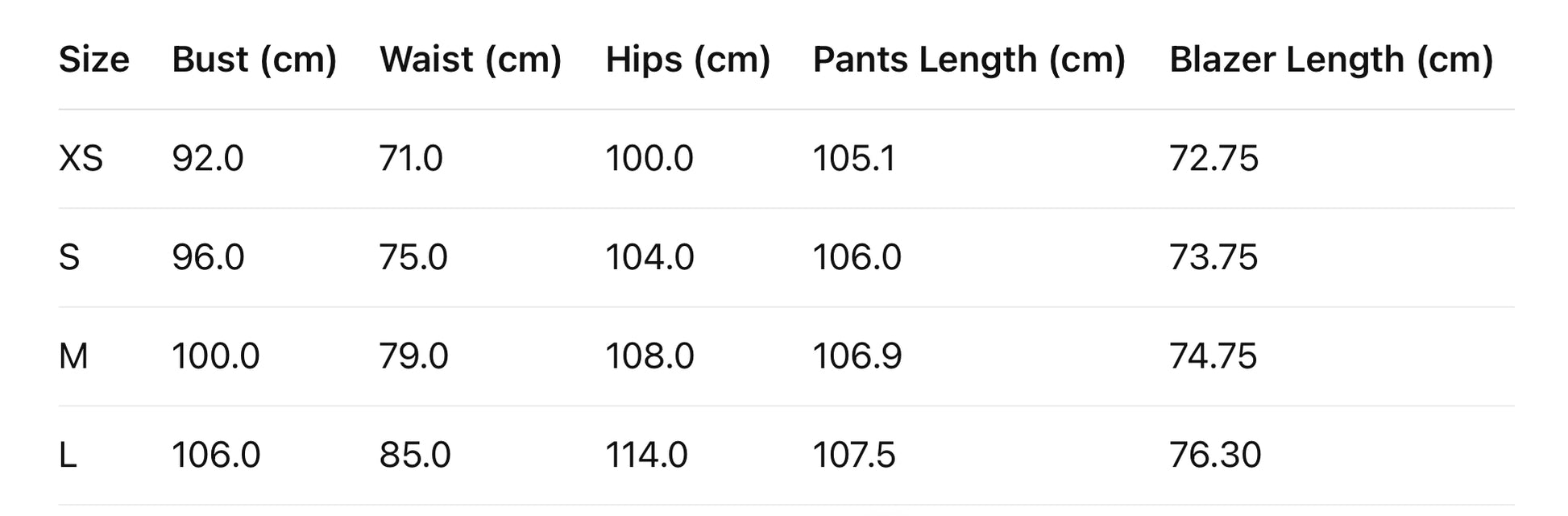Select the Bust (cm) column header
The height and width of the screenshot is (516, 1568).
pyautogui.click(x=254, y=60)
